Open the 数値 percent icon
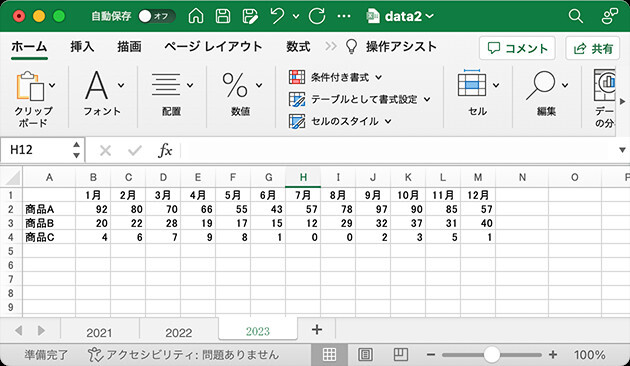 click(235, 85)
